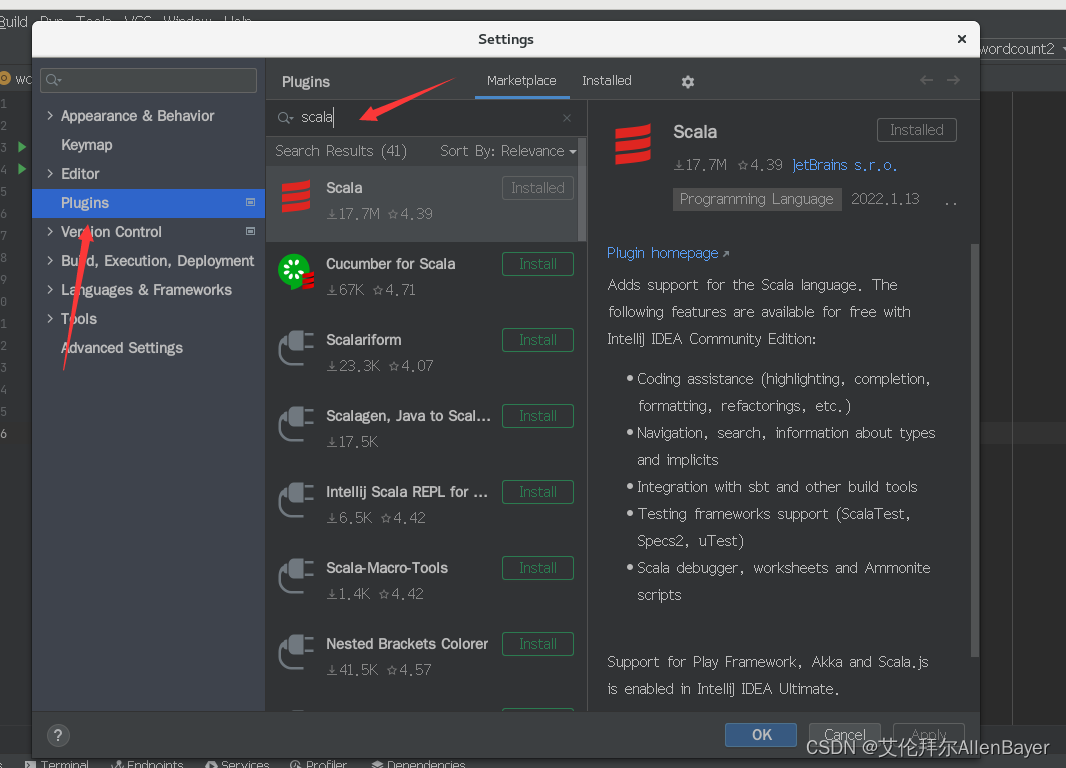Click the Scalariform plugin plug icon
This screenshot has height=768, width=1066.
tap(296, 348)
